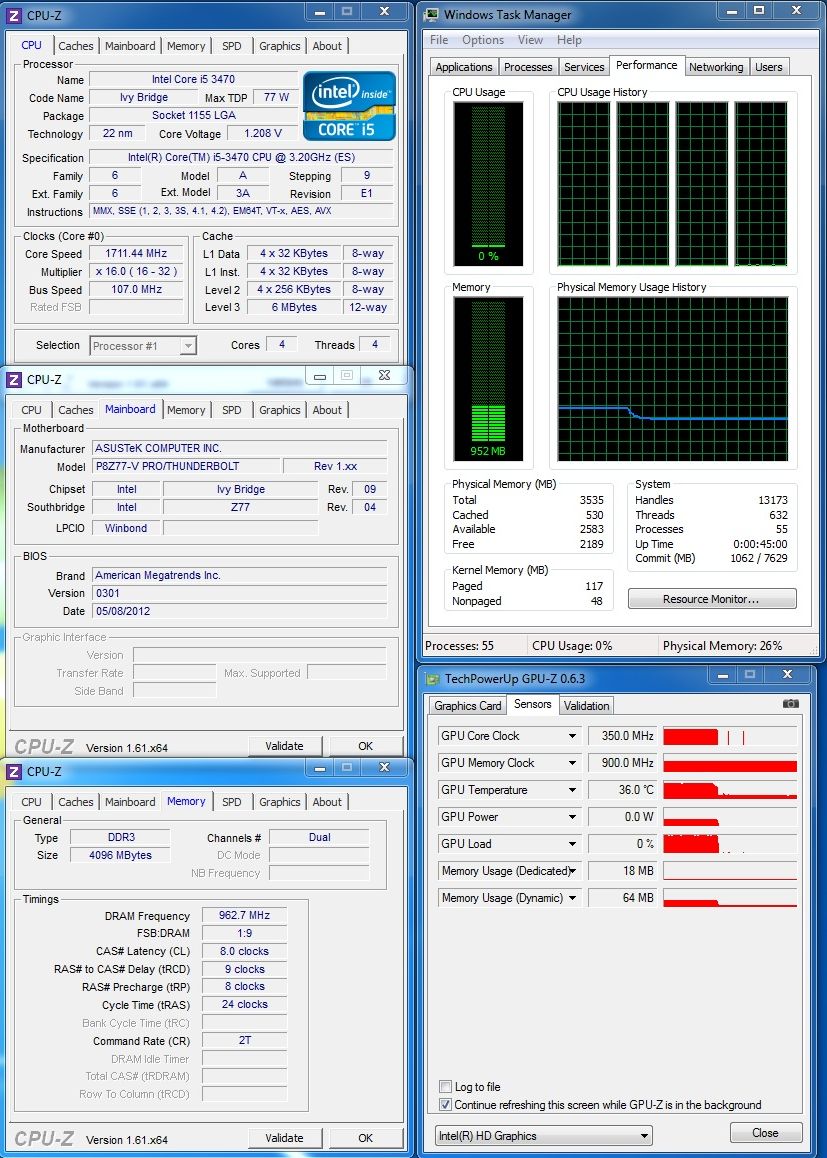827x1158 pixels.
Task: Click the GPU Load sensor graph
Action: [x=730, y=844]
